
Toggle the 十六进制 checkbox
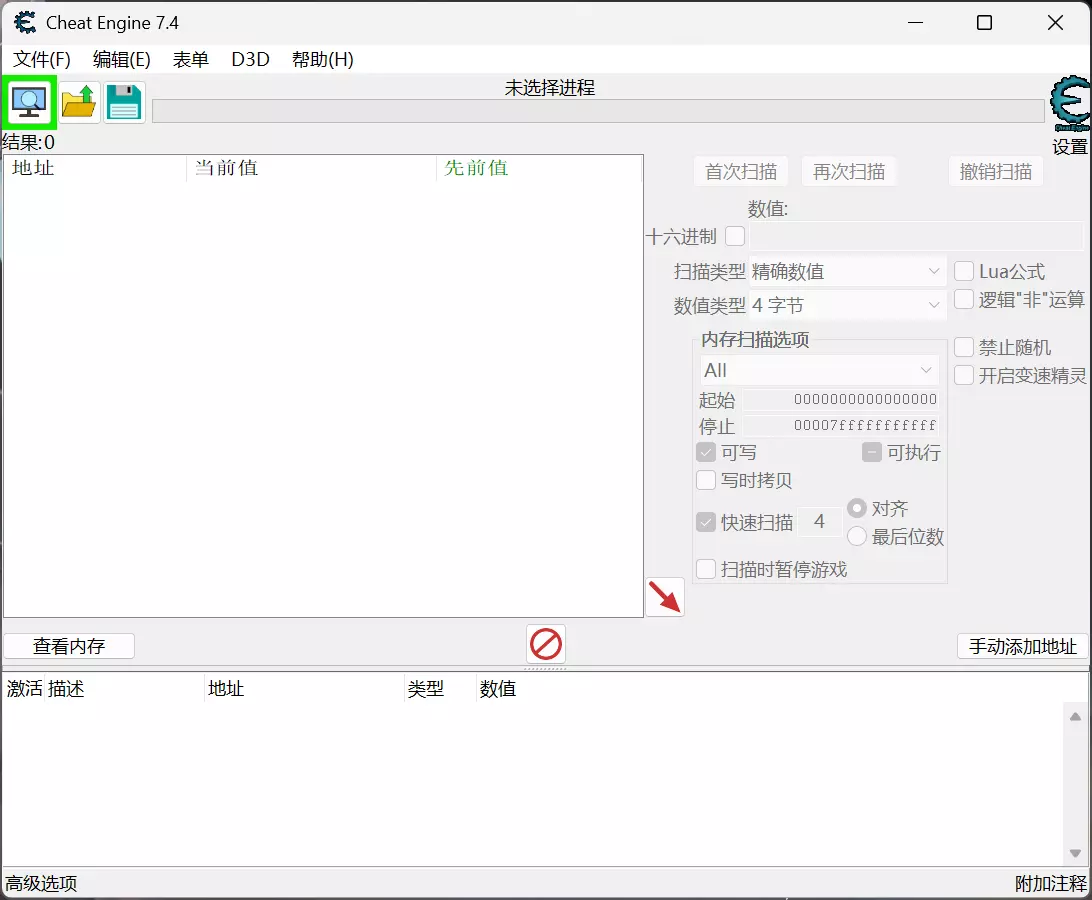735,236
